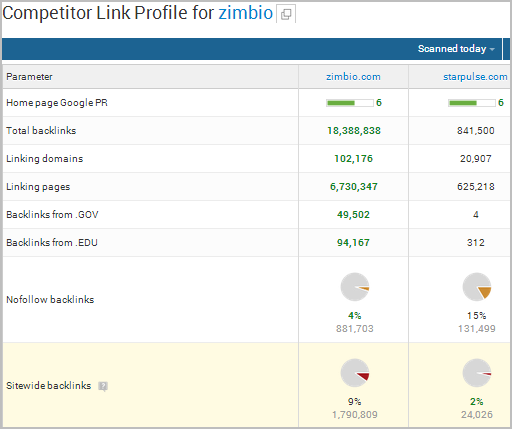Select the Total backlinks row label
Viewport: 512px width, 429px height.
pos(41,130)
